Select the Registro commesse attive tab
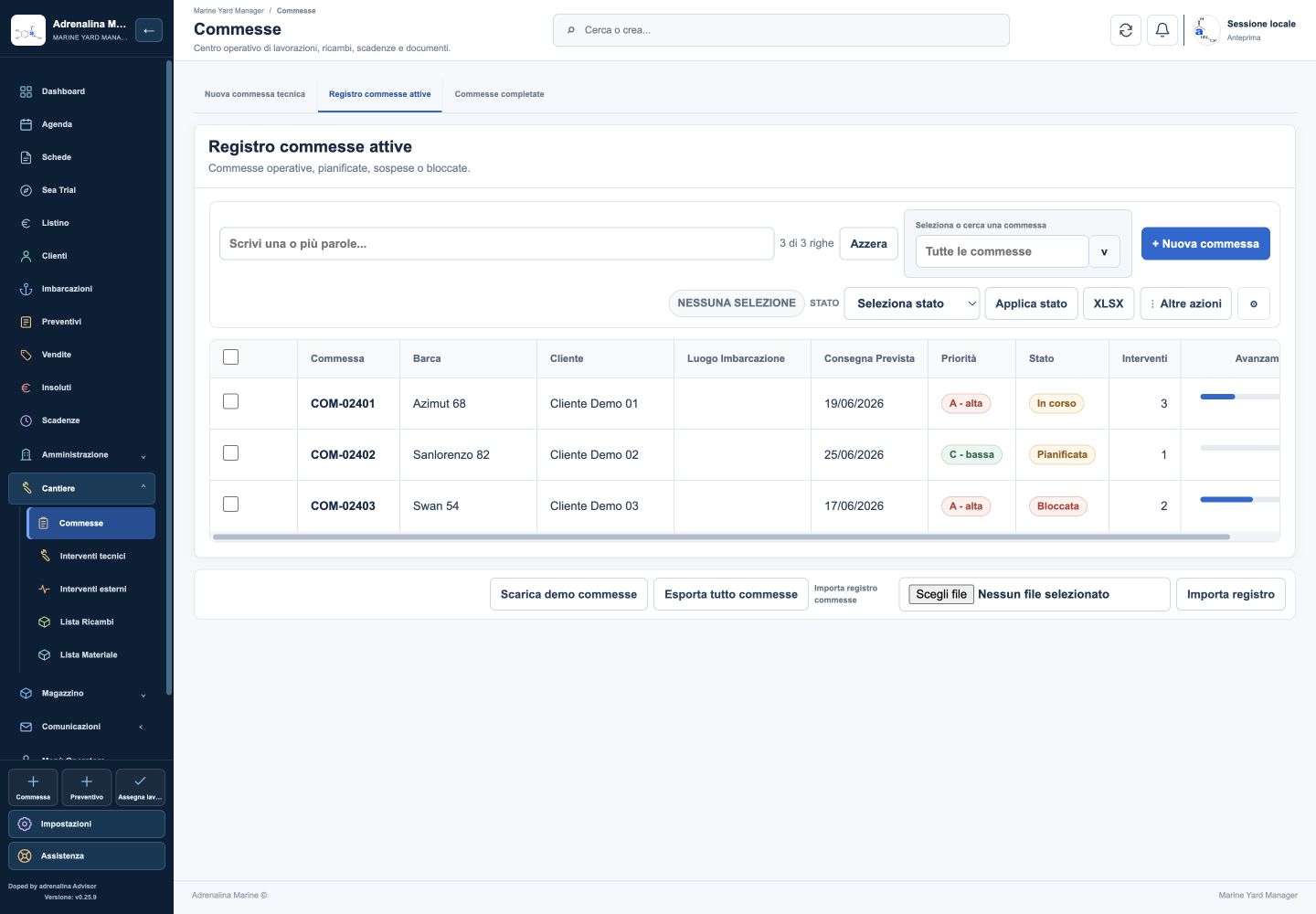The image size is (1316, 914). pyautogui.click(x=380, y=94)
